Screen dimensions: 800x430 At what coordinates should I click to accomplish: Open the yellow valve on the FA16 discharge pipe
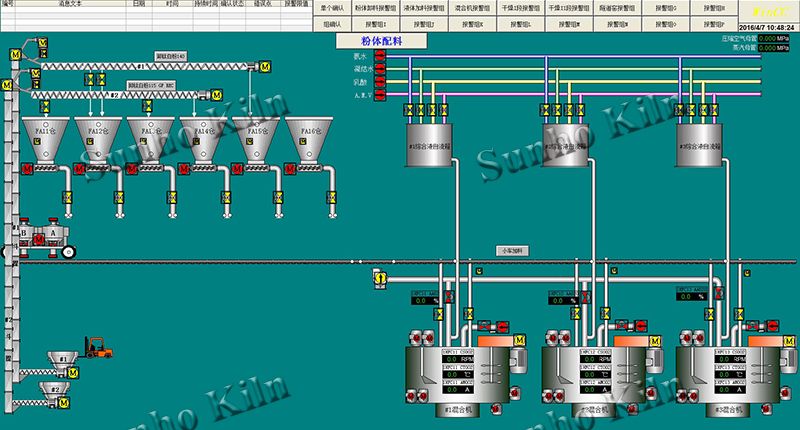click(332, 197)
